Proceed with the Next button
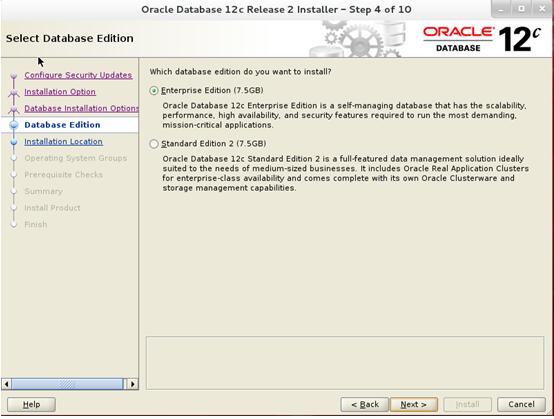The height and width of the screenshot is (419, 554). 414,405
